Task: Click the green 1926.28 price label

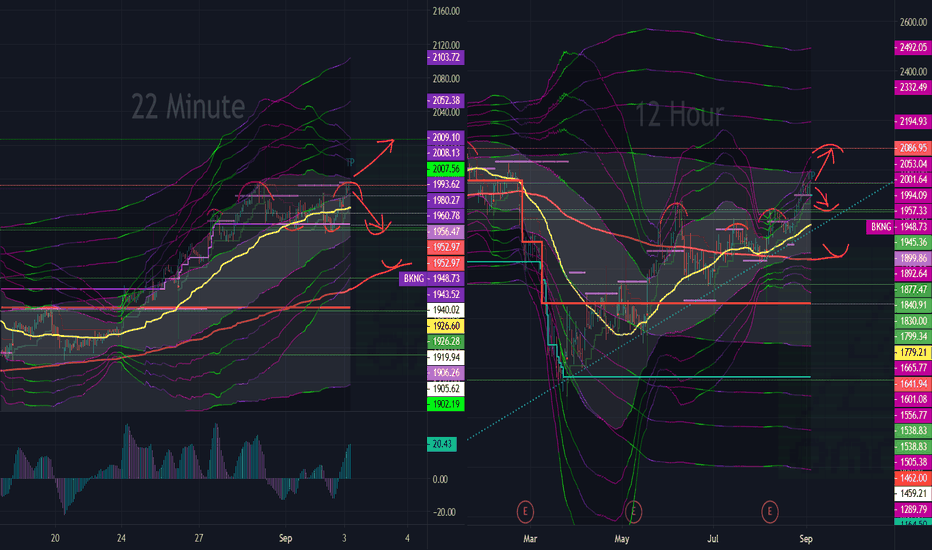Action: click(x=445, y=341)
